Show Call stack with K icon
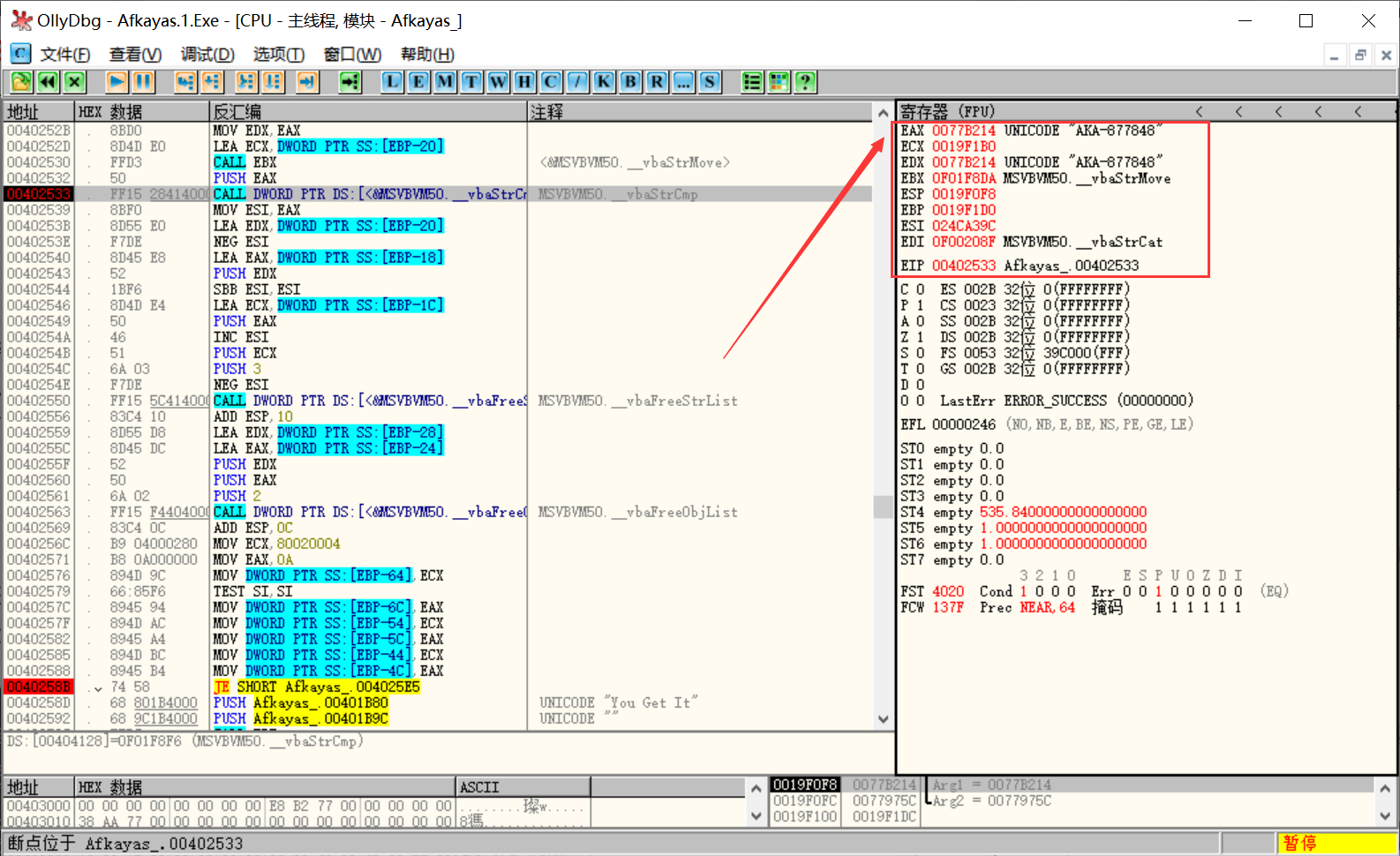The image size is (1400, 856). point(604,82)
